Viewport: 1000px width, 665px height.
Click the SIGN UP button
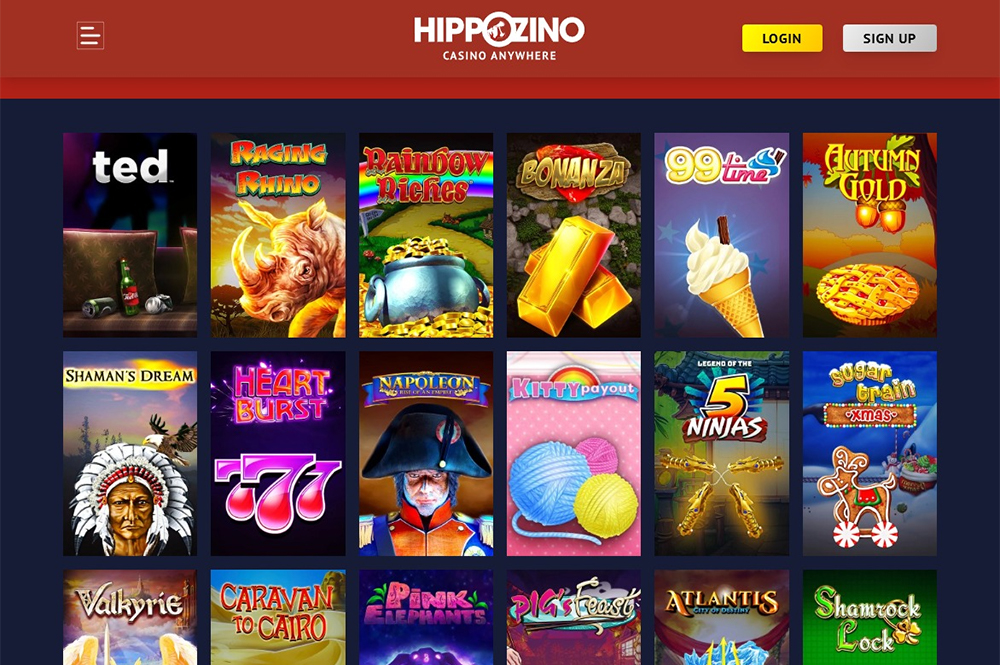[x=889, y=38]
